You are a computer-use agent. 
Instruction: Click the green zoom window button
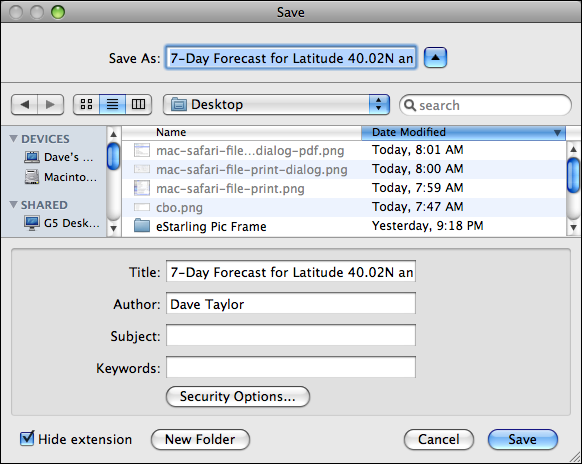coord(58,12)
